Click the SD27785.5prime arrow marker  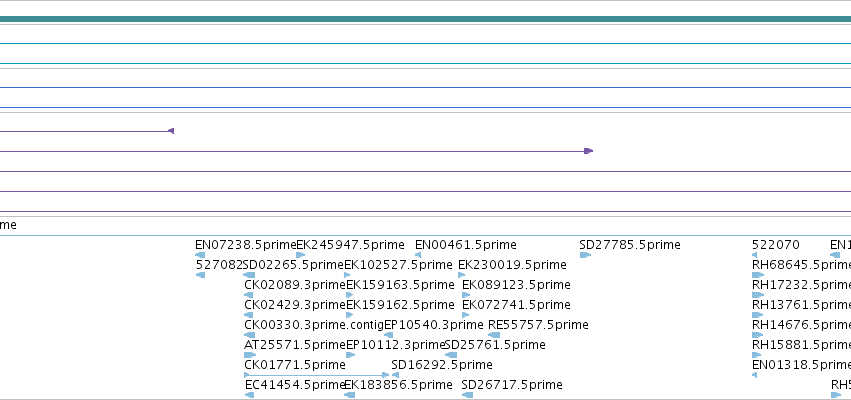pos(585,255)
